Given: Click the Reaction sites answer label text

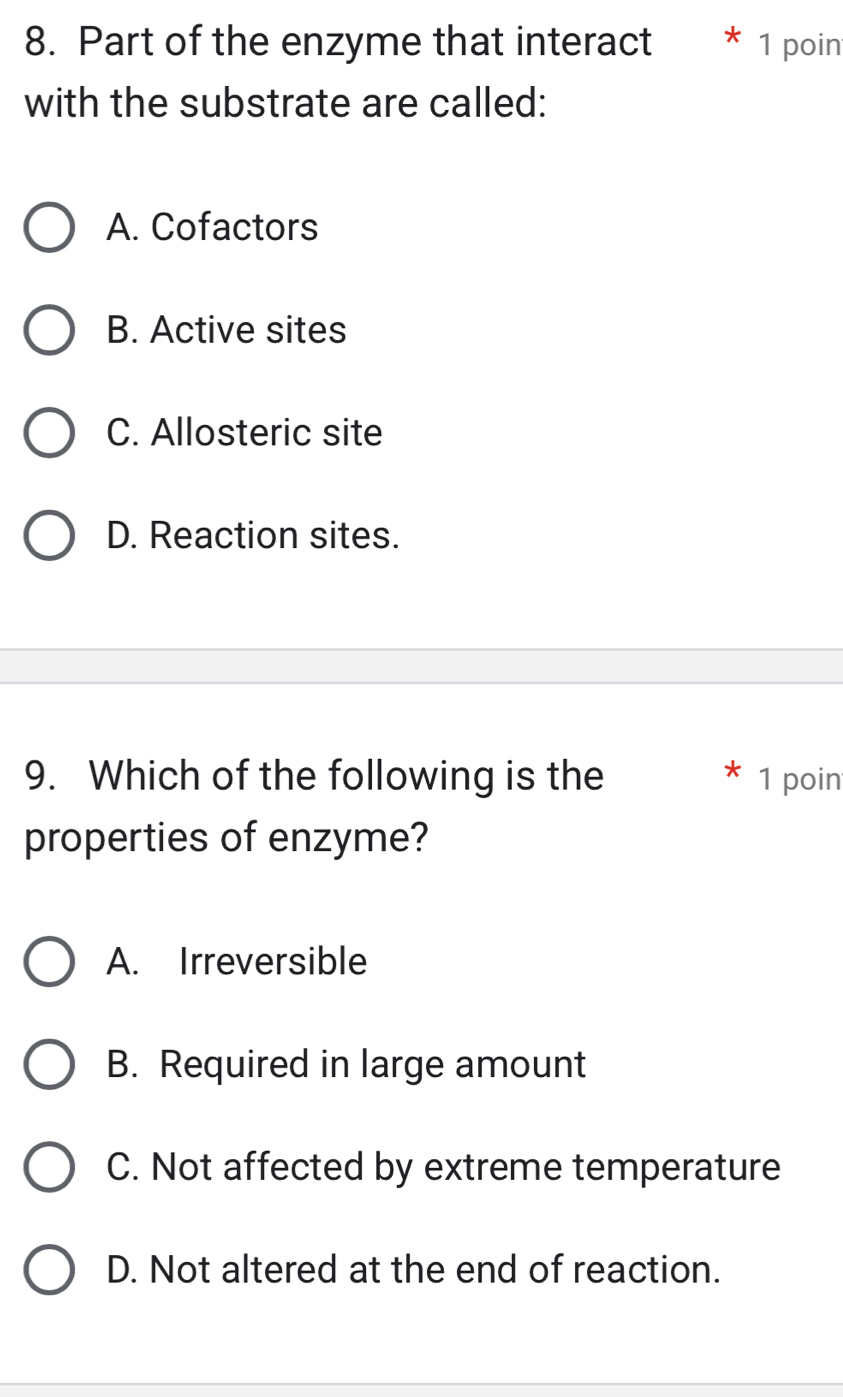Looking at the screenshot, I should (252, 535).
